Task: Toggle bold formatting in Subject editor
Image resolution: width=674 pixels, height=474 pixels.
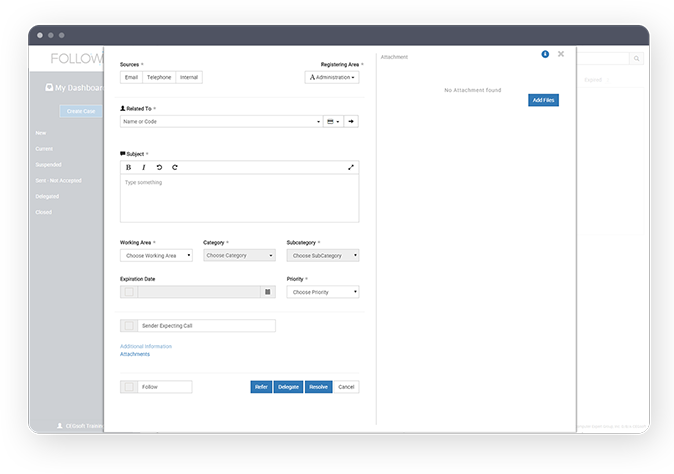Action: coord(128,167)
